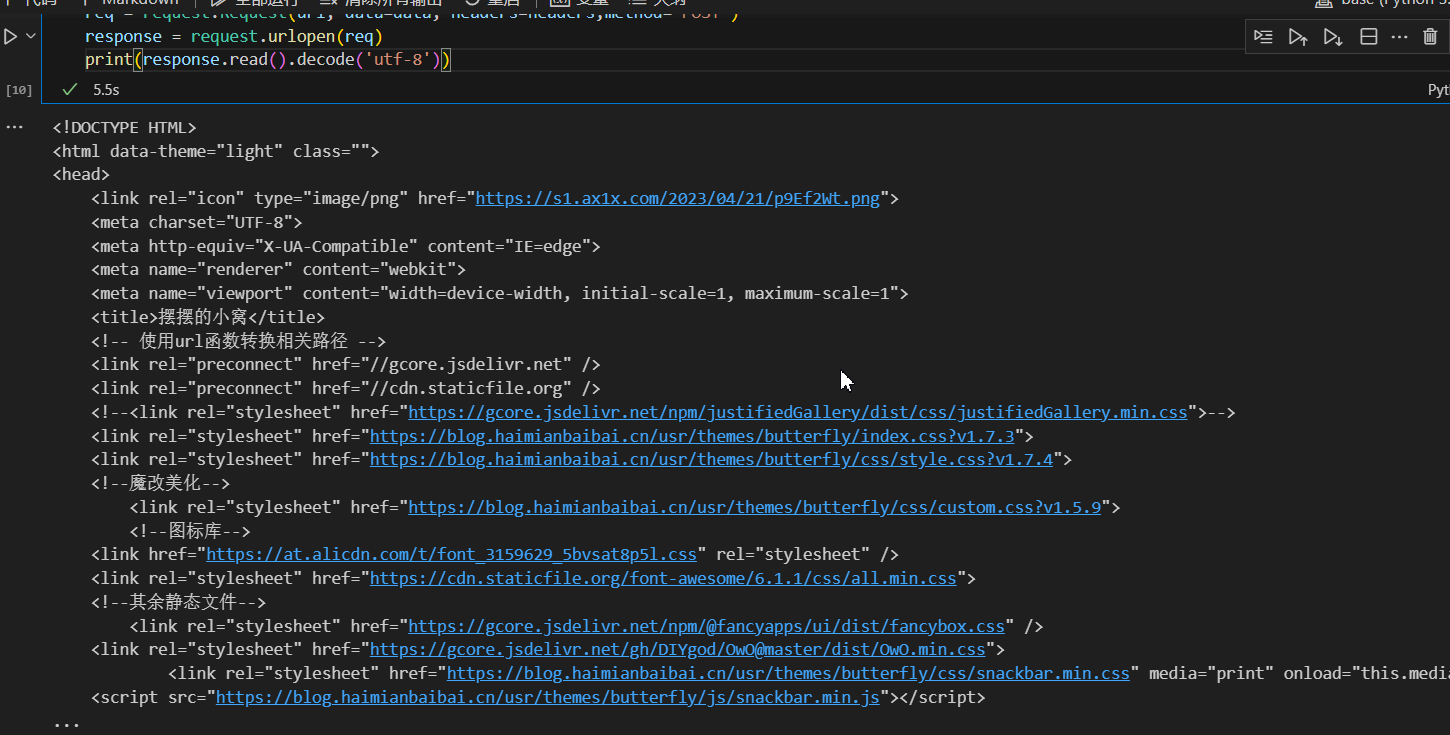This screenshot has height=735, width=1450.
Task: Execute cell and below via cell toolbar icon
Action: point(1333,37)
